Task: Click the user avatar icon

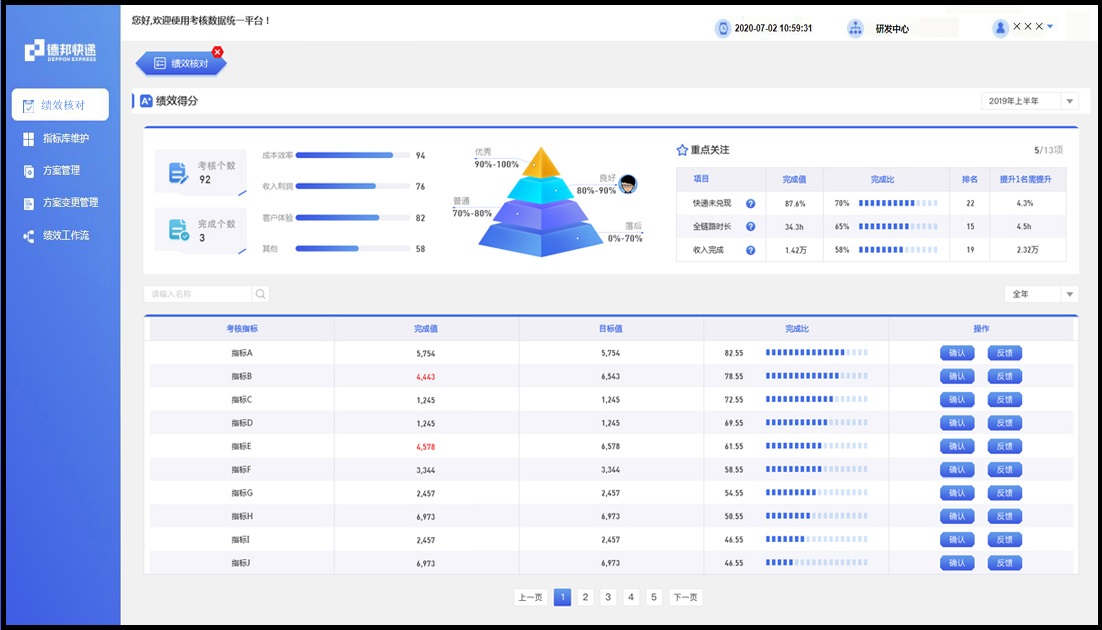Action: (x=1000, y=28)
